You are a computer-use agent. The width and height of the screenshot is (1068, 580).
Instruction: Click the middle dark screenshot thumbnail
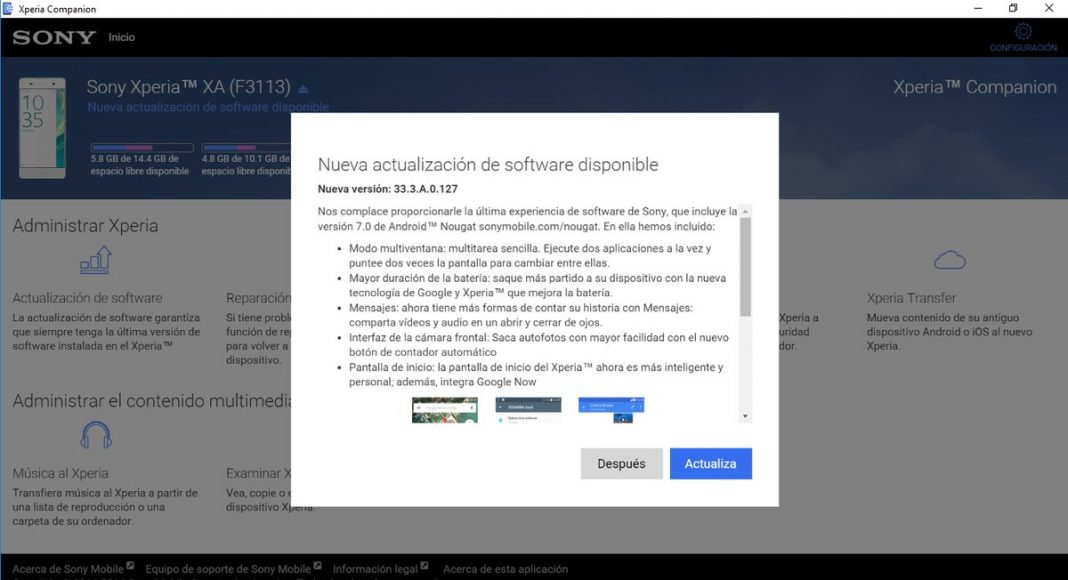pyautogui.click(x=529, y=410)
